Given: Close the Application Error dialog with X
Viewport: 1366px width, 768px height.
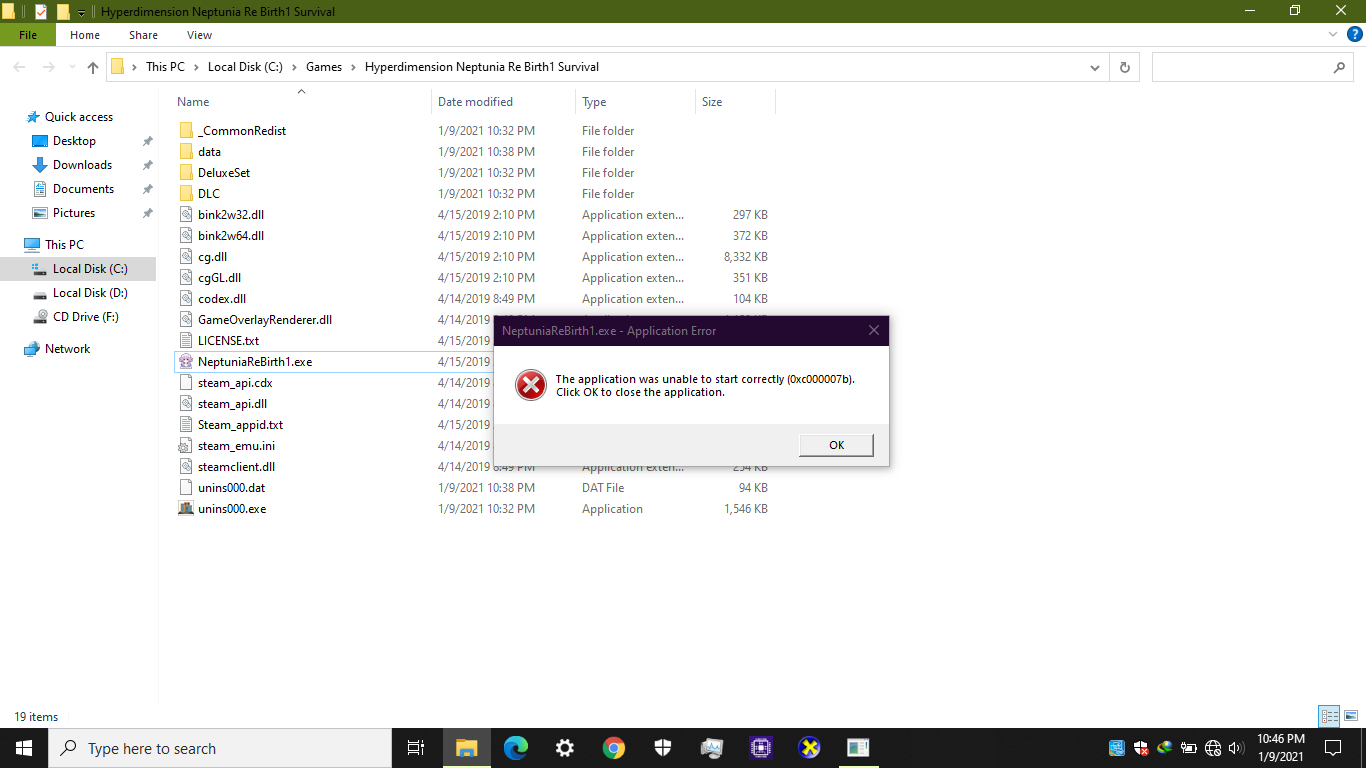Looking at the screenshot, I should [x=873, y=331].
